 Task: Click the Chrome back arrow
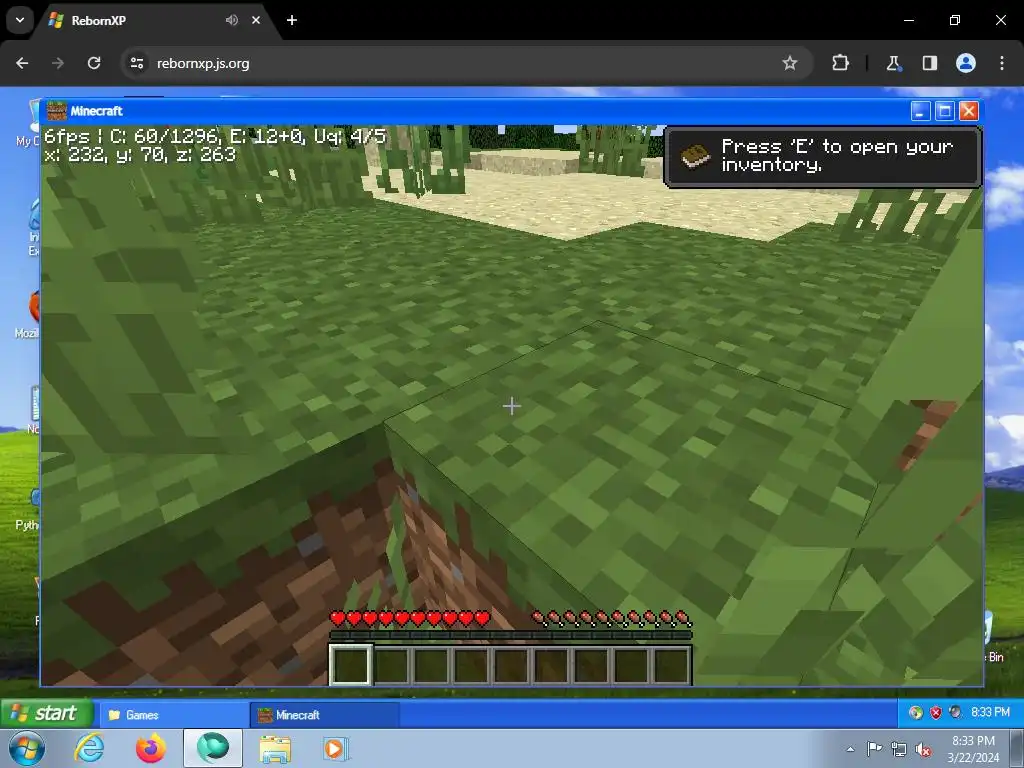pyautogui.click(x=22, y=63)
